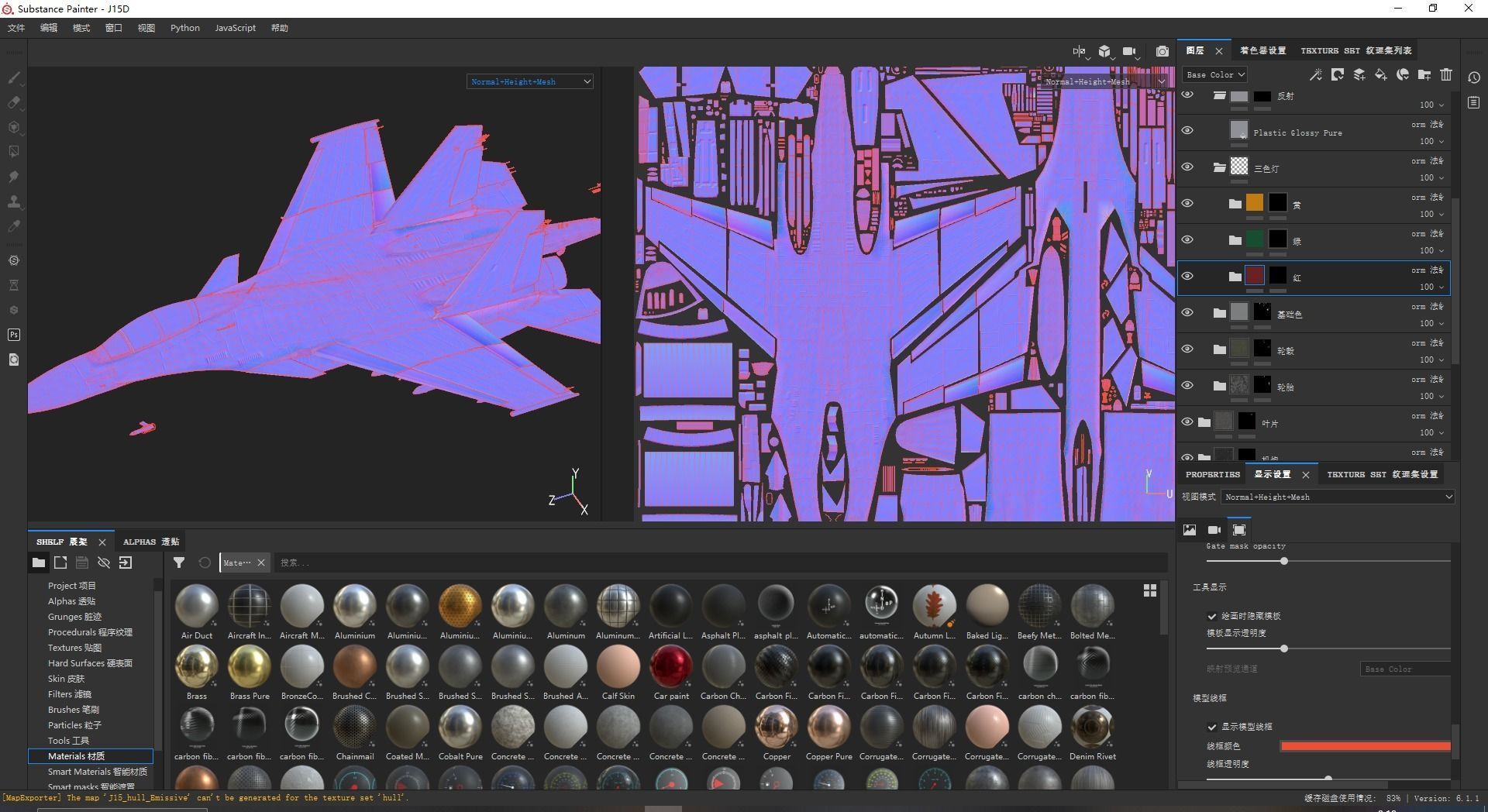Open the perspective cube view options
Viewport: 1488px width, 812px height.
[x=1104, y=51]
